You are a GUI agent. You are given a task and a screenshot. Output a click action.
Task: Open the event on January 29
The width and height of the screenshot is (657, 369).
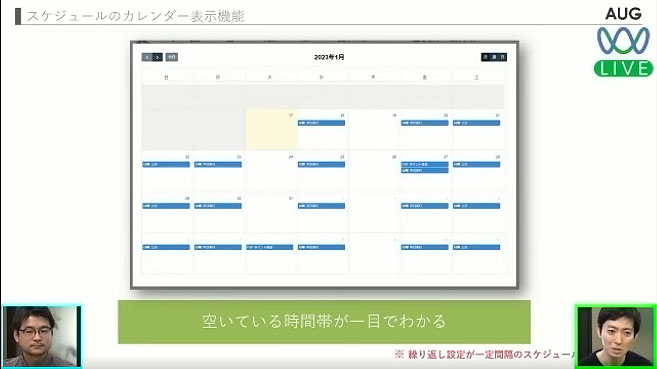click(166, 206)
